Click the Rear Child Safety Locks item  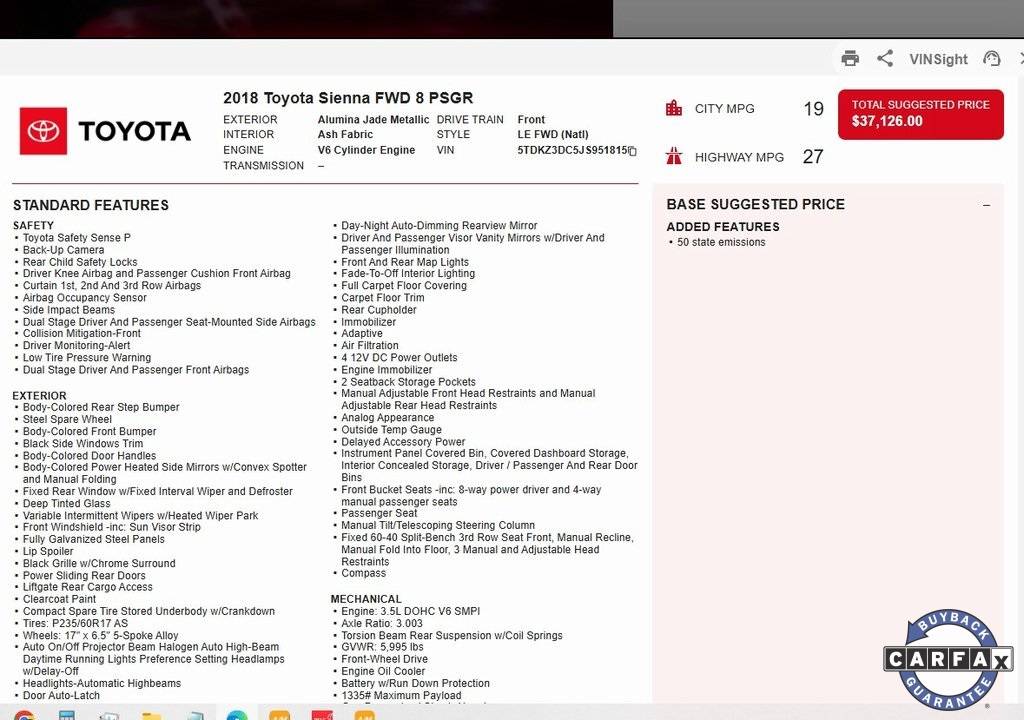(80, 262)
